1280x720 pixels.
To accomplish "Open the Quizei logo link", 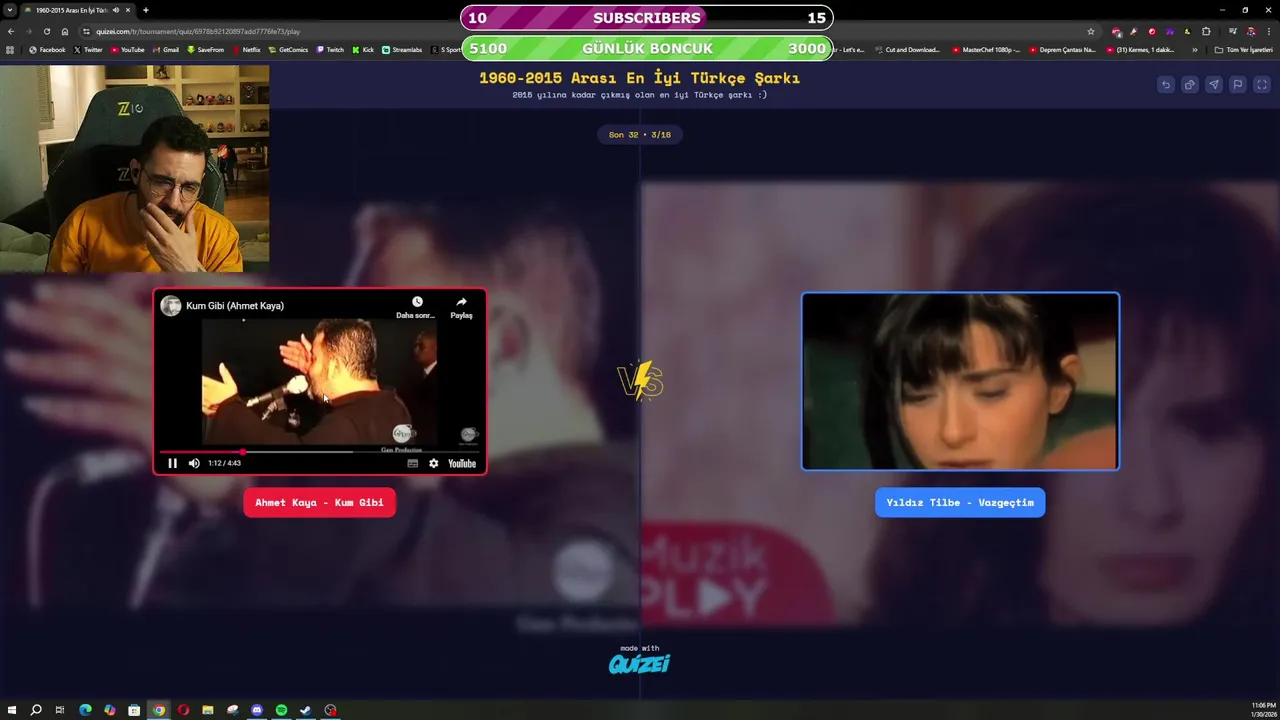I will (x=639, y=663).
